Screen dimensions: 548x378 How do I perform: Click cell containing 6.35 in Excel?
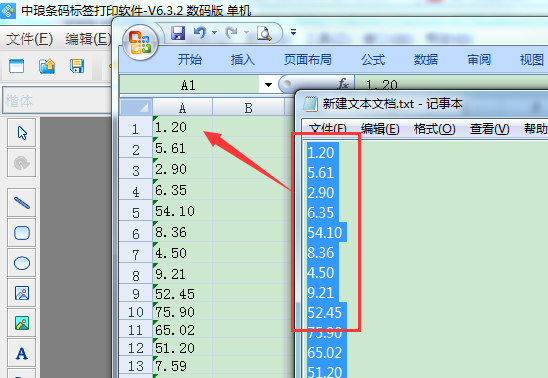(x=182, y=190)
